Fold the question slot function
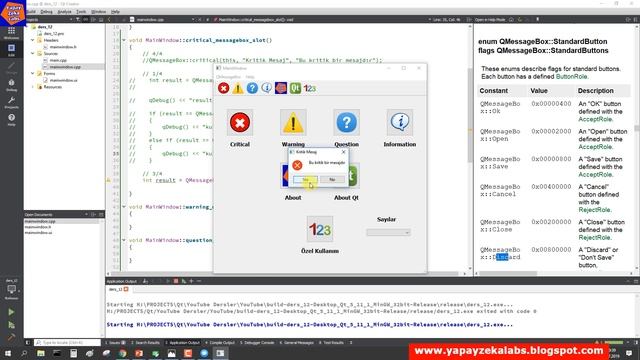 [x=124, y=240]
